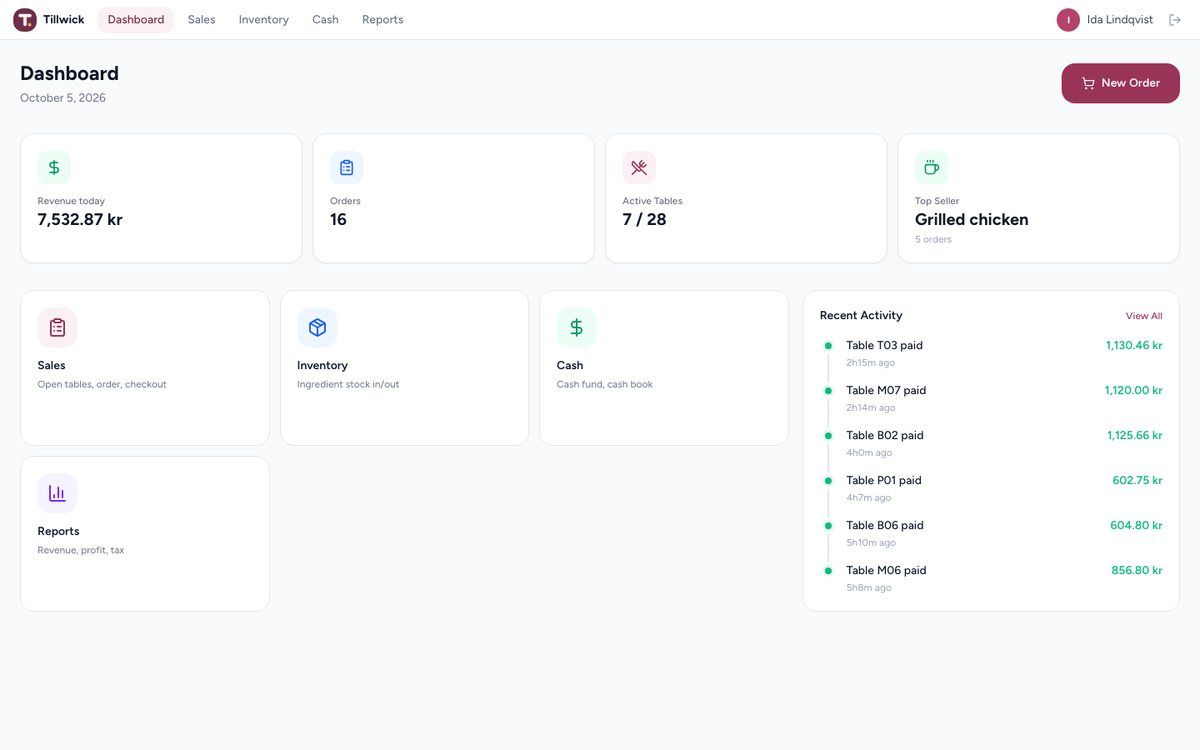Screen dimensions: 1200x750
Task: Click the 'Recent Activity' heading
Action: pyautogui.click(x=861, y=316)
